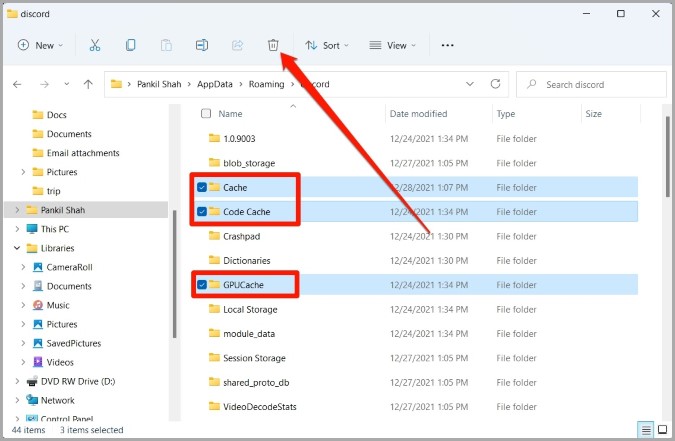Click the module_data folder icon
The width and height of the screenshot is (675, 441).
(x=214, y=333)
